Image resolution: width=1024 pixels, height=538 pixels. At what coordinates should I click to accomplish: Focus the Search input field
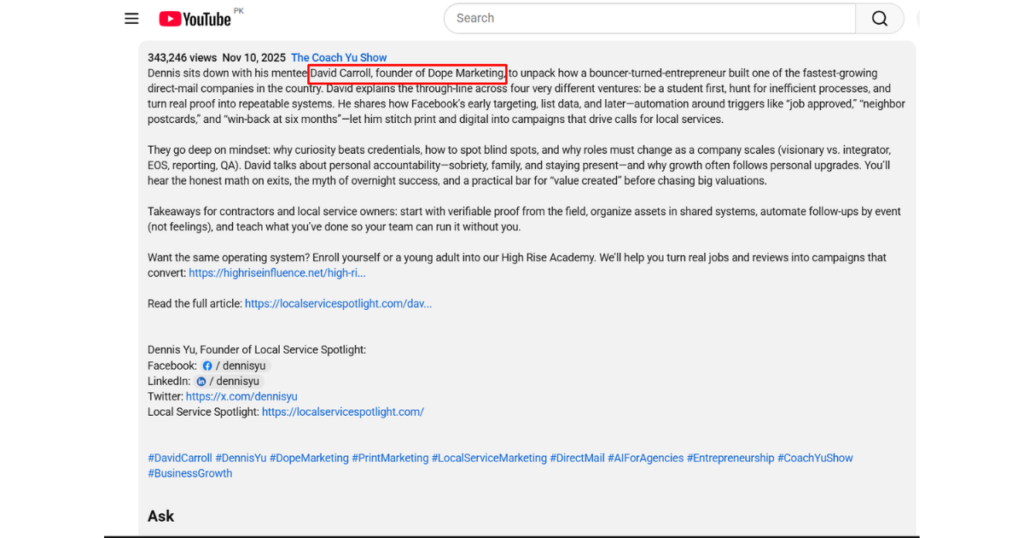[x=650, y=18]
